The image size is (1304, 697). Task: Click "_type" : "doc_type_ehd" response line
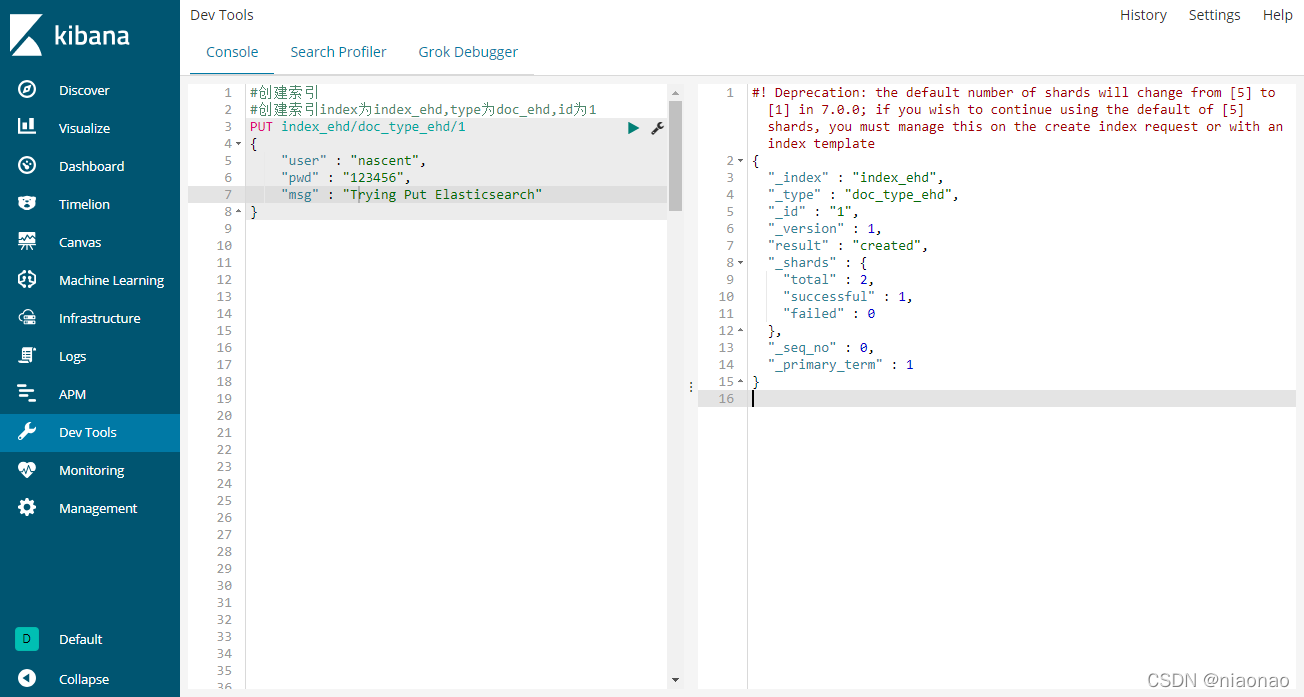point(863,195)
